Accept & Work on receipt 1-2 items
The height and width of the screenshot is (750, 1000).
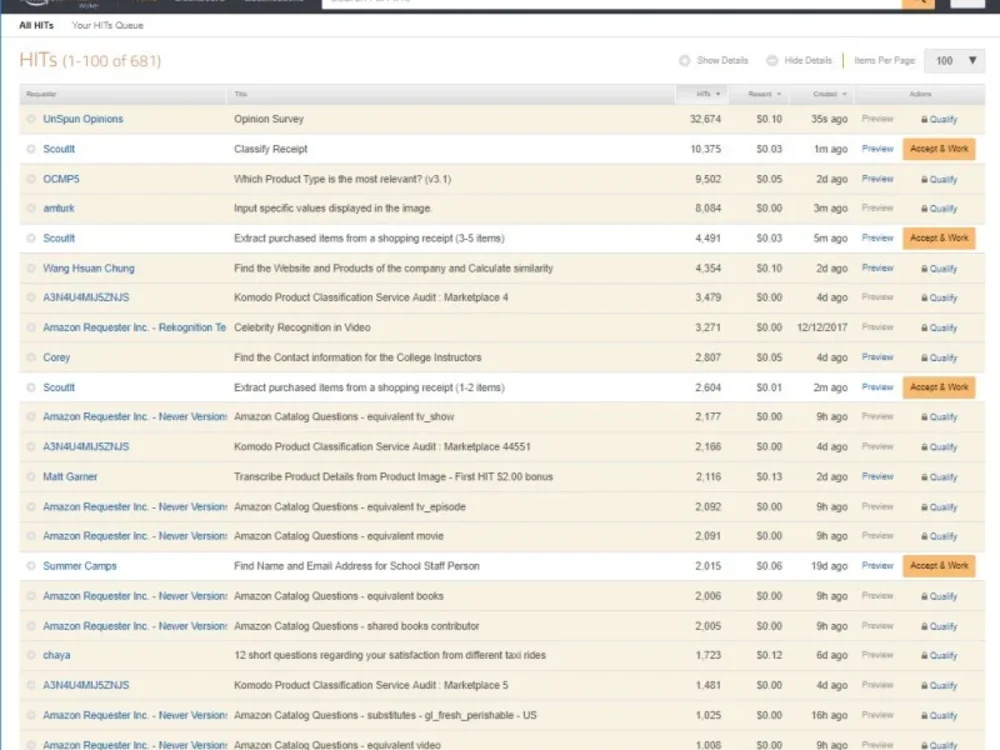click(x=939, y=388)
